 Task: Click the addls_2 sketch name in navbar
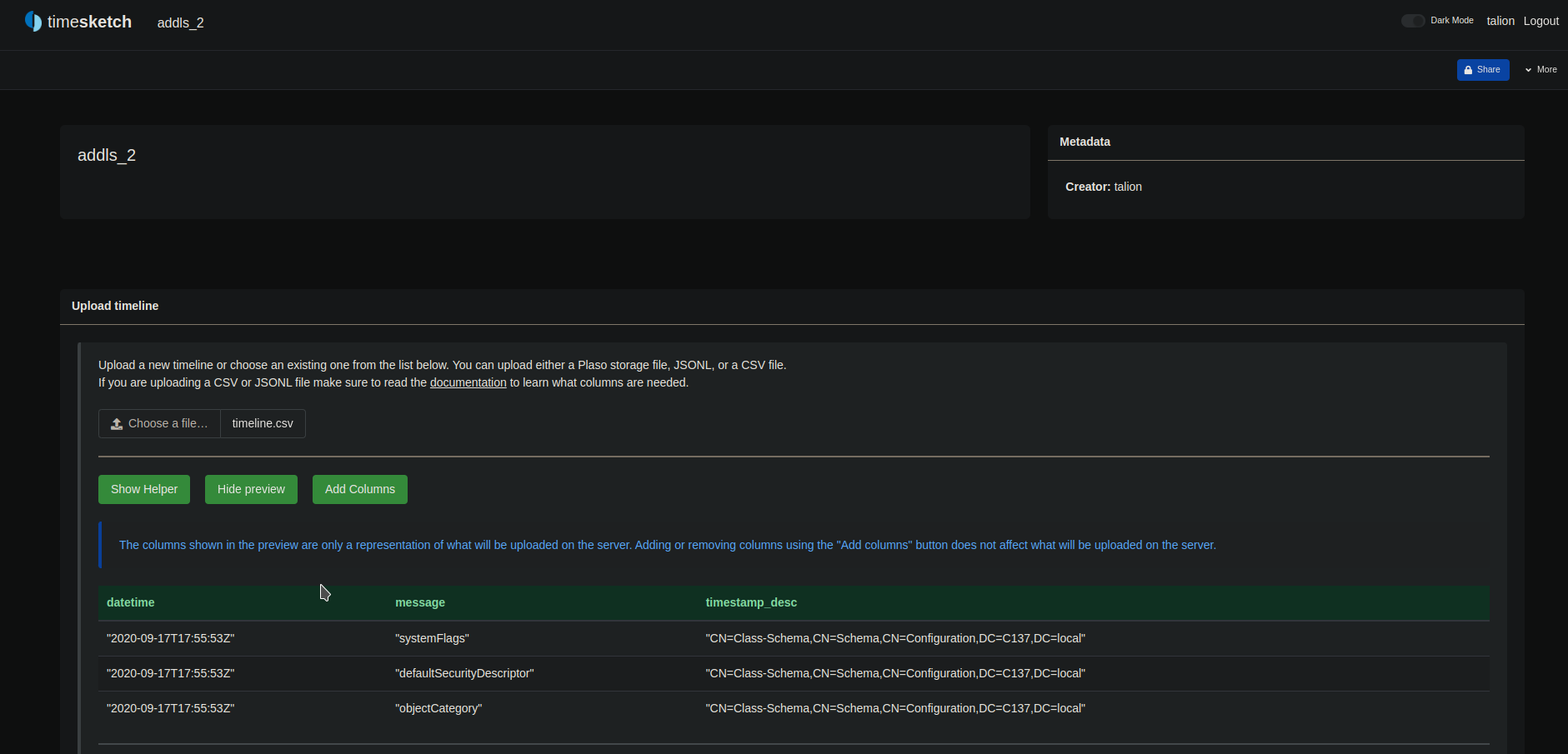pos(180,22)
